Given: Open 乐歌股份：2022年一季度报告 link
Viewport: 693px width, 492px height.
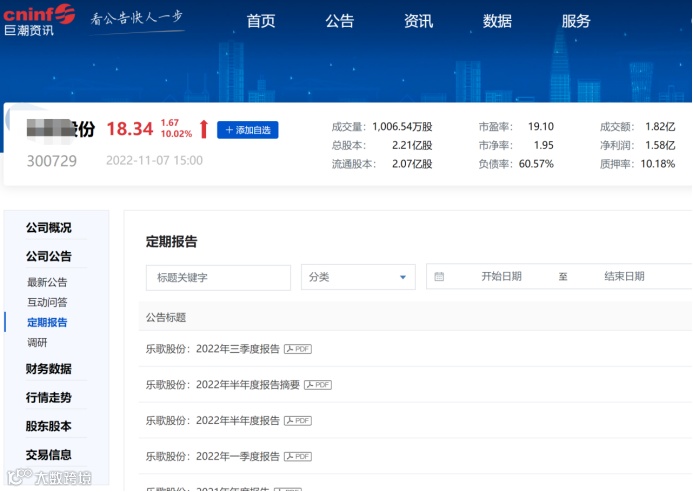Looking at the screenshot, I should click(213, 457).
